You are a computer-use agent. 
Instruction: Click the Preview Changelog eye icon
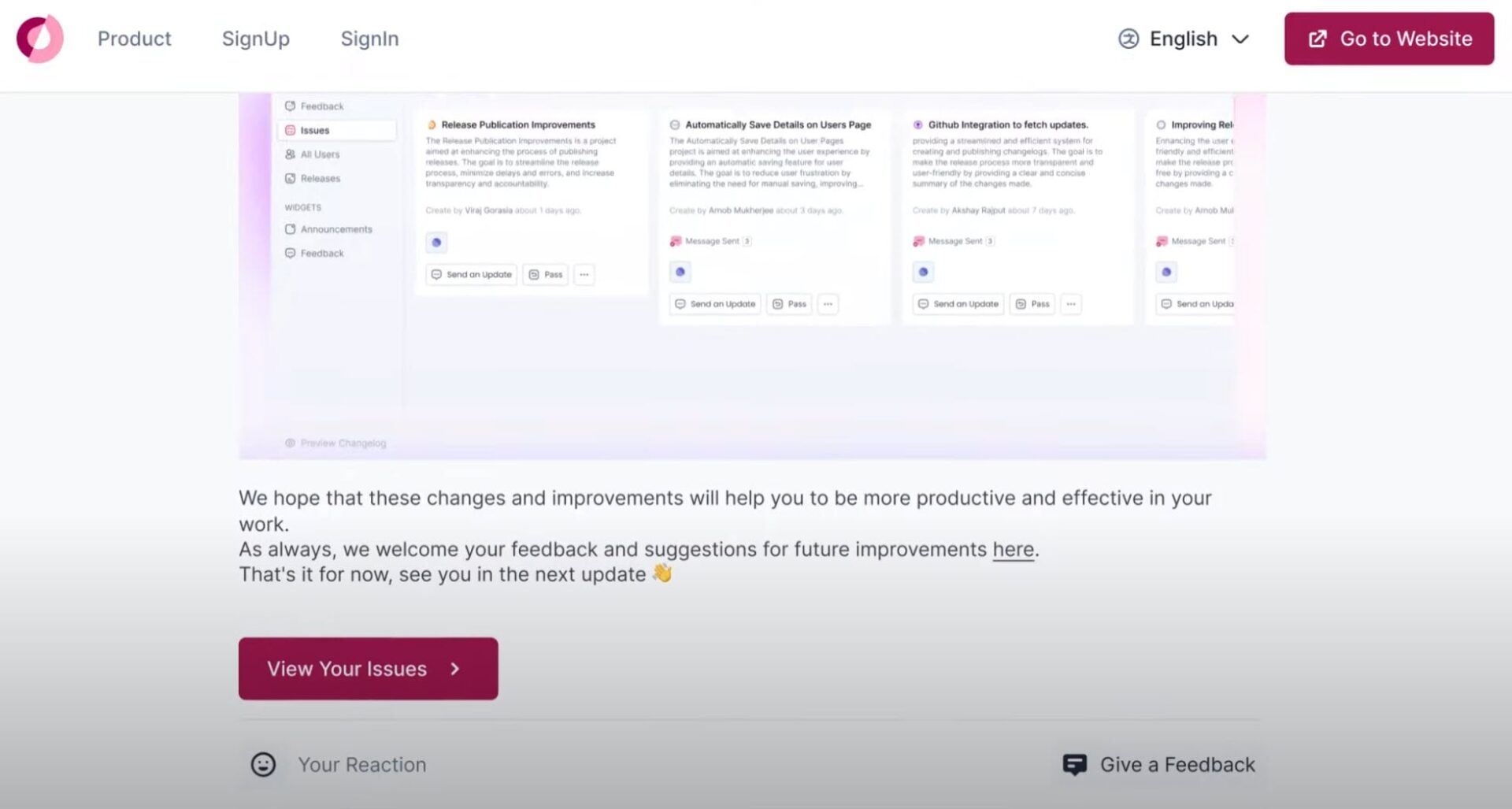click(290, 443)
